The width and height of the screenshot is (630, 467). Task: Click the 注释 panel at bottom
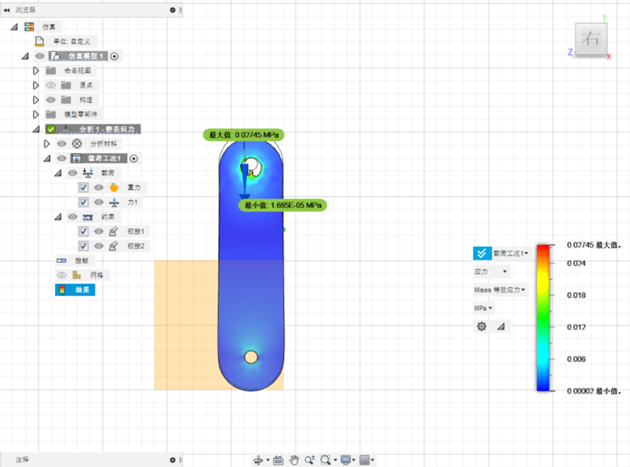click(21, 460)
